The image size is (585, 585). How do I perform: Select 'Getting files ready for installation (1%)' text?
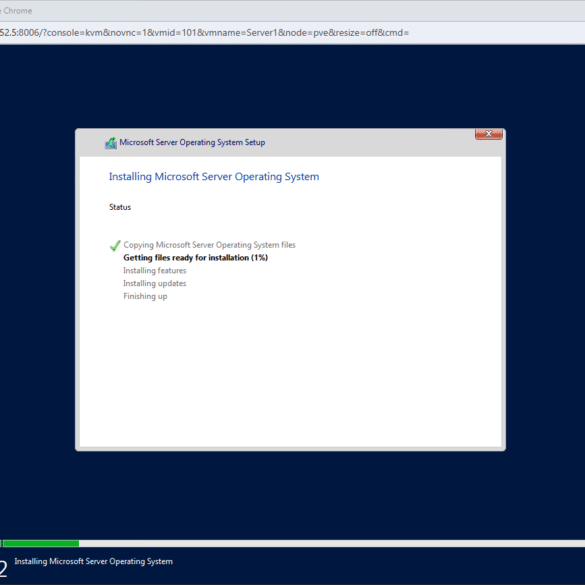[x=195, y=258]
